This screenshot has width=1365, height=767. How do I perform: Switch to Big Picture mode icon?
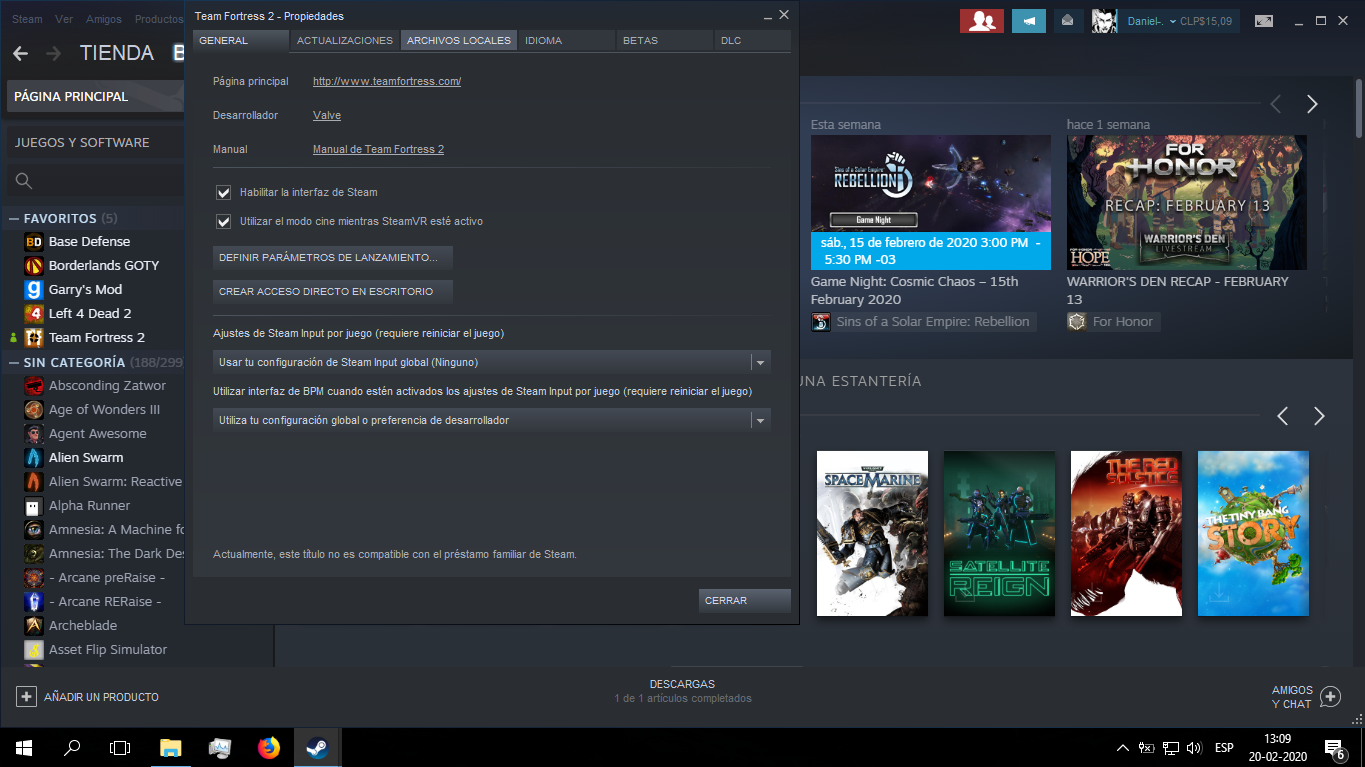coord(1264,20)
